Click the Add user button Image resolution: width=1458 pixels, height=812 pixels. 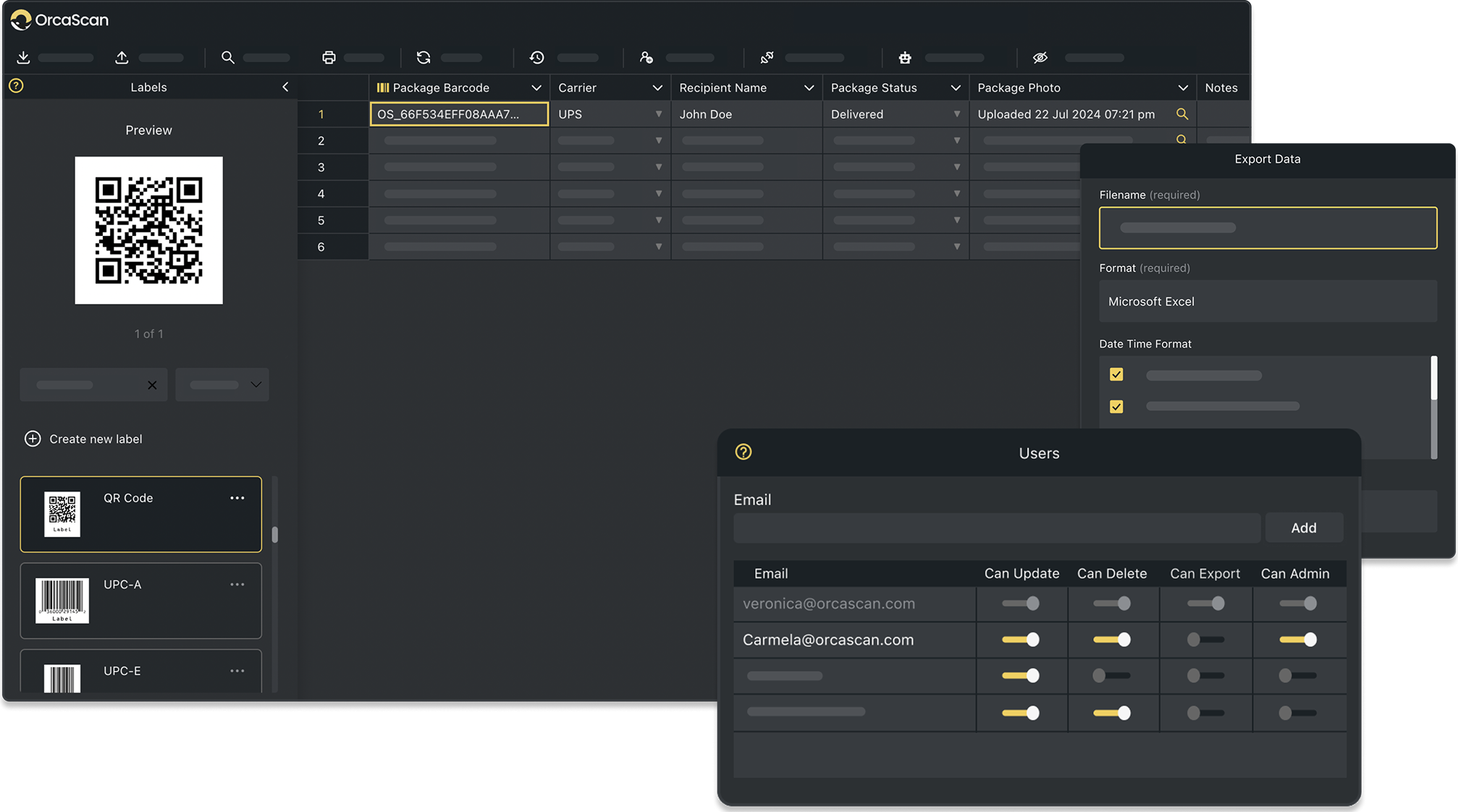(1303, 528)
